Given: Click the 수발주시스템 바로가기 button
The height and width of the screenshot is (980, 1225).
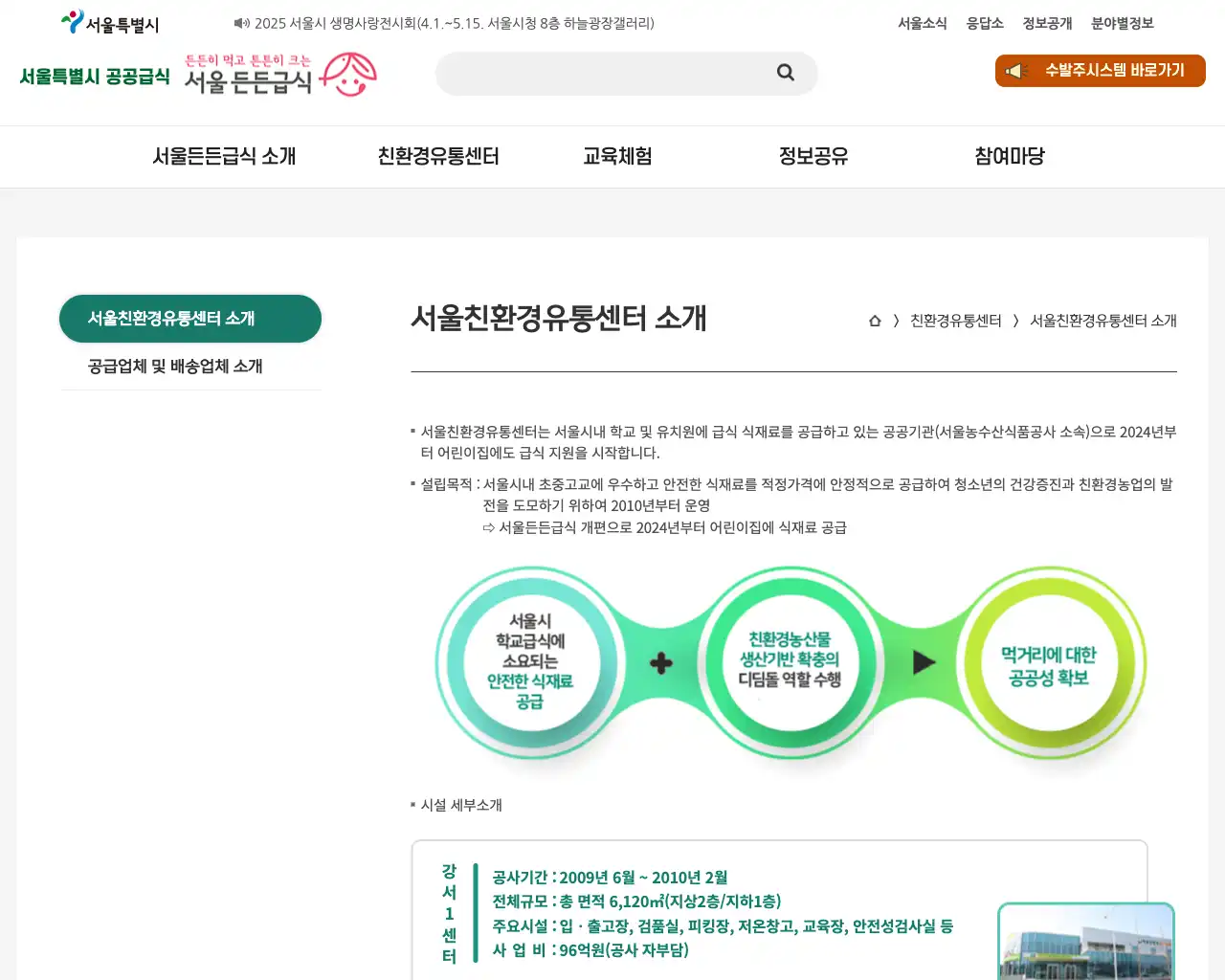Looking at the screenshot, I should coord(1100,70).
